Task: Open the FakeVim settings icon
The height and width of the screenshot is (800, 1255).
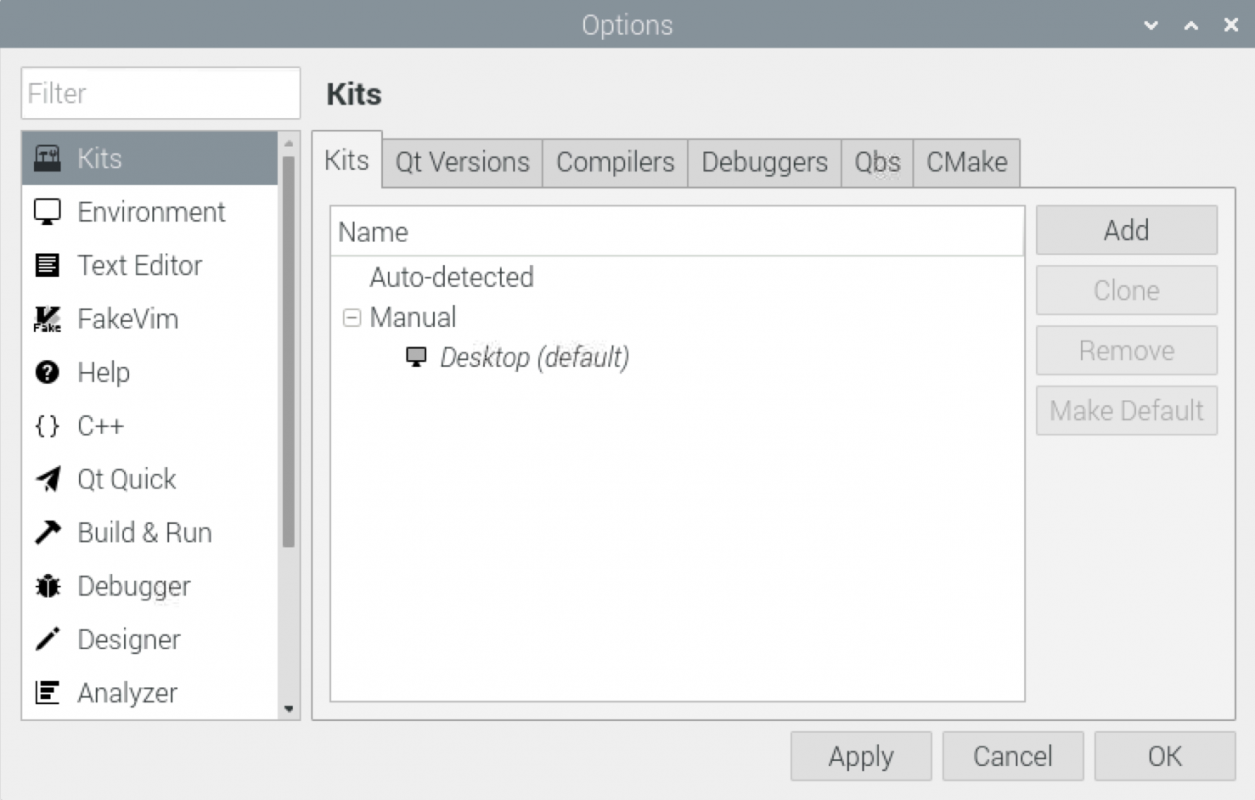Action: (x=47, y=319)
